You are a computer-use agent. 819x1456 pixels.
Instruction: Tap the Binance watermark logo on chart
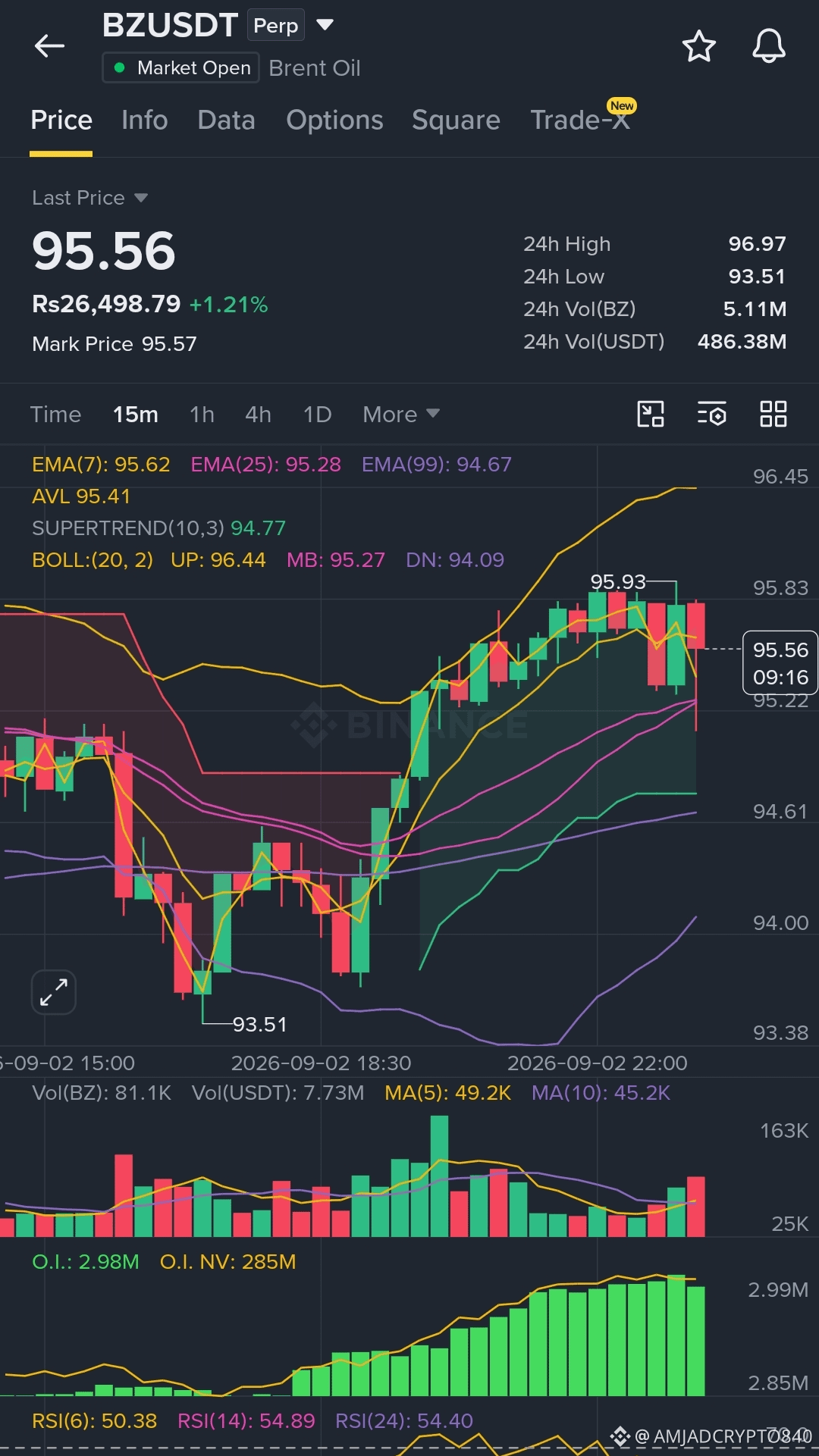[x=409, y=725]
